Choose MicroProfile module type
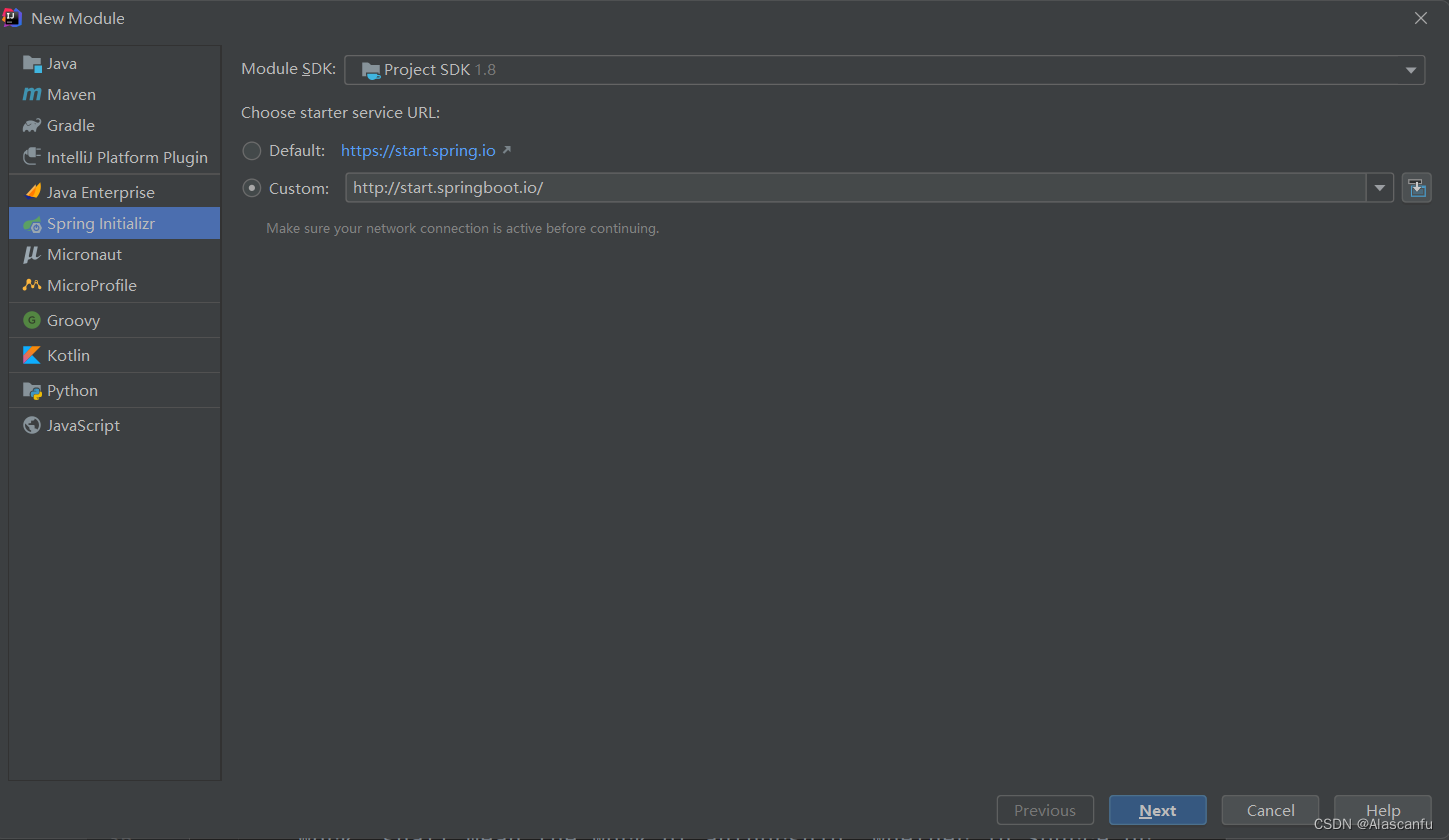 [x=115, y=286]
